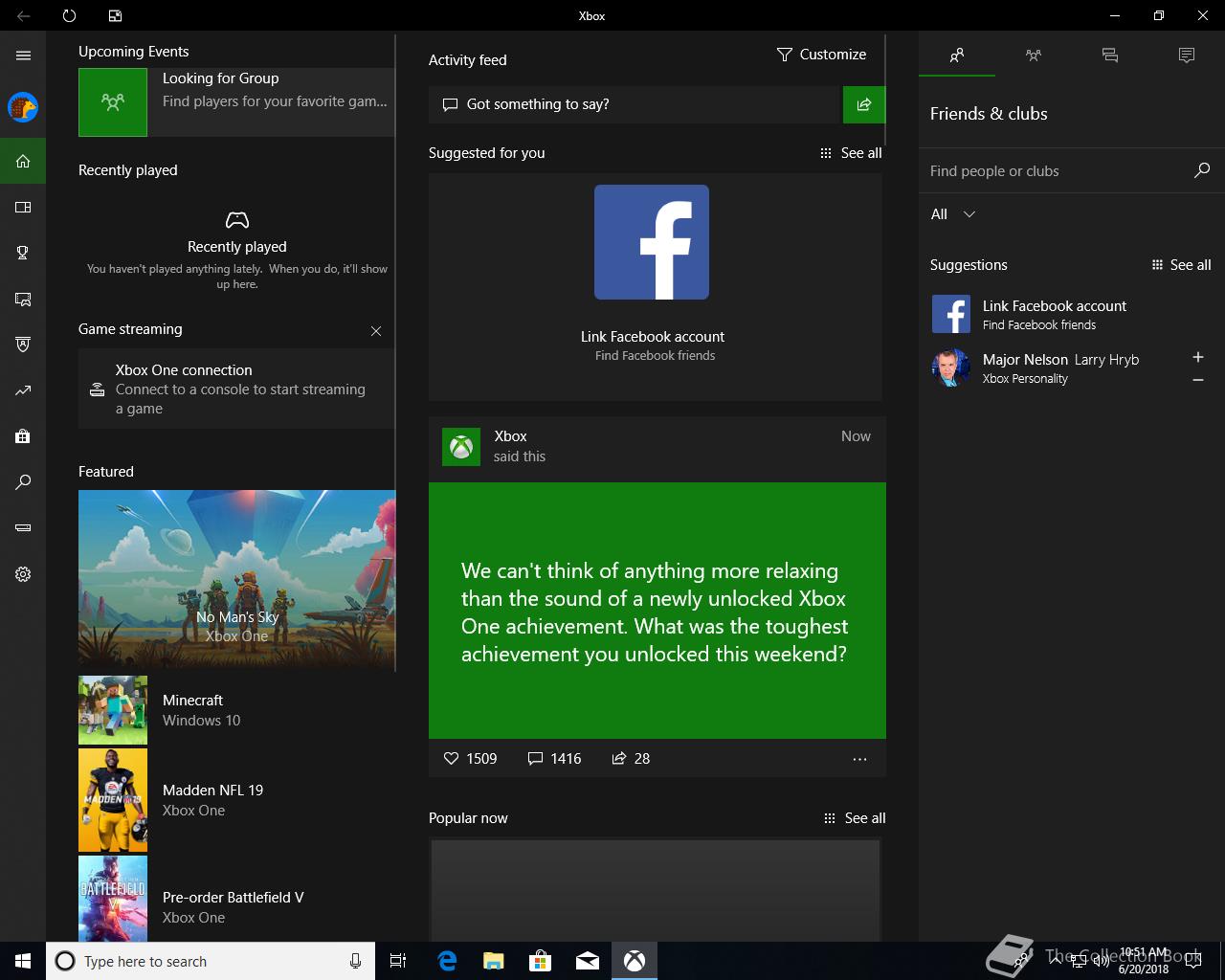Click See all next to Popular now

click(x=855, y=818)
